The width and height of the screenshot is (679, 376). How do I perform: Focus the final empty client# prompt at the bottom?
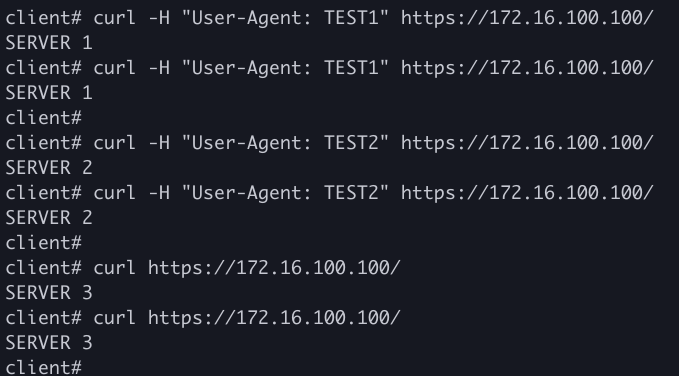click(43, 367)
